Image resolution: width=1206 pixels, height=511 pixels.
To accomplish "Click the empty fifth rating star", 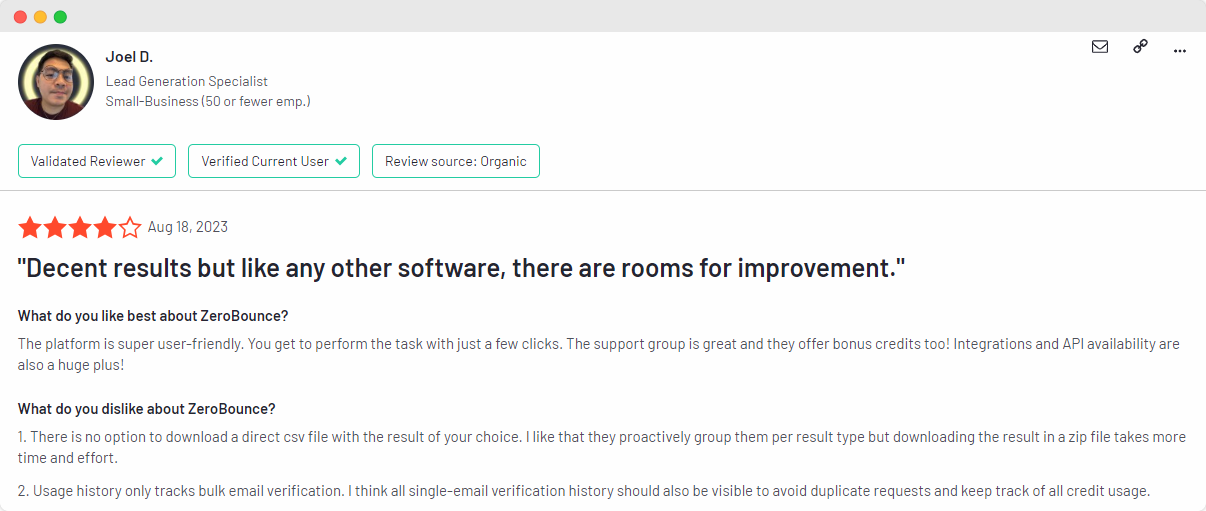I will pos(130,227).
